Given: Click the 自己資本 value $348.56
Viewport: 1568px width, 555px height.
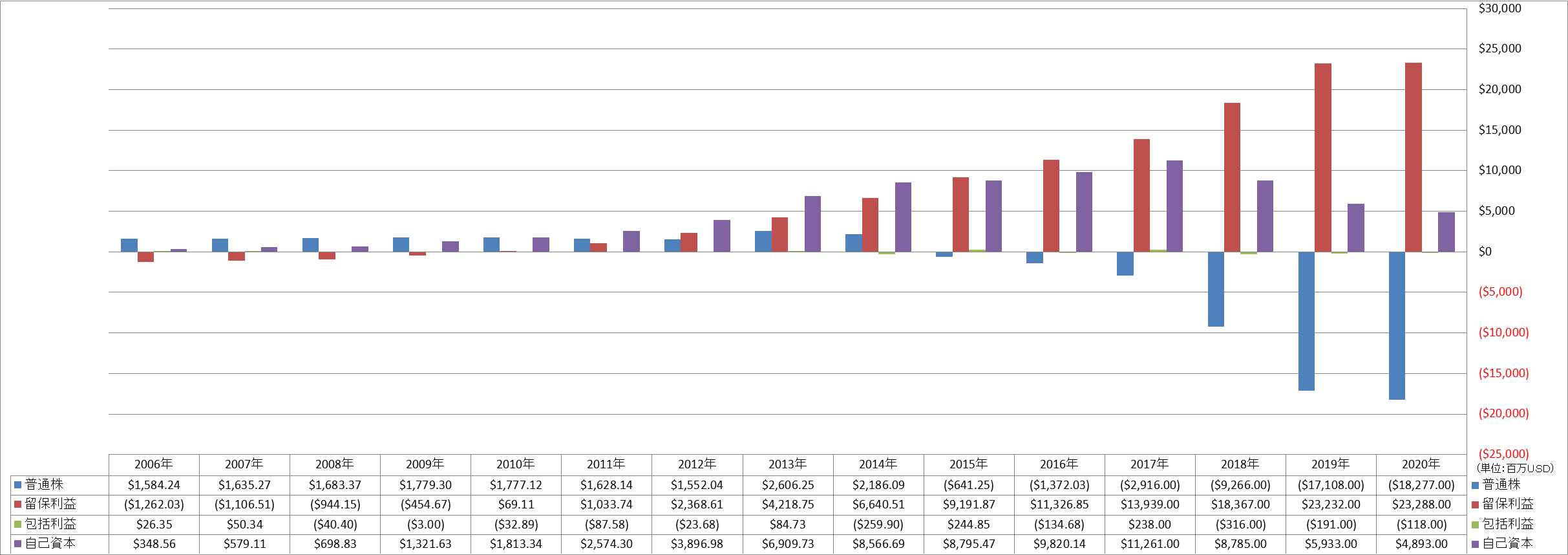Looking at the screenshot, I should click(x=154, y=543).
